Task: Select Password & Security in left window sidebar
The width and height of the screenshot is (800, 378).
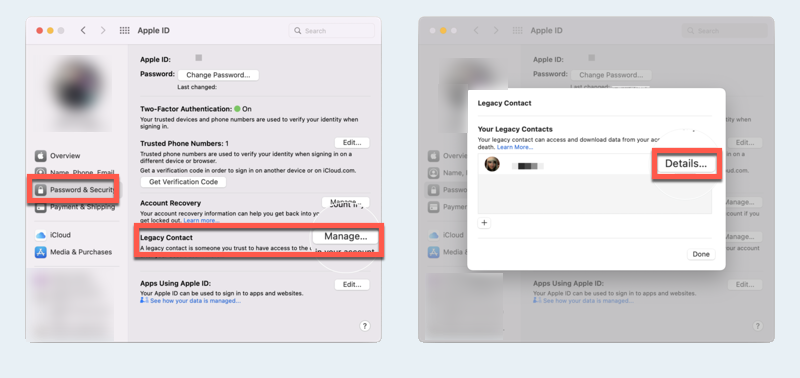Action: pyautogui.click(x=74, y=190)
